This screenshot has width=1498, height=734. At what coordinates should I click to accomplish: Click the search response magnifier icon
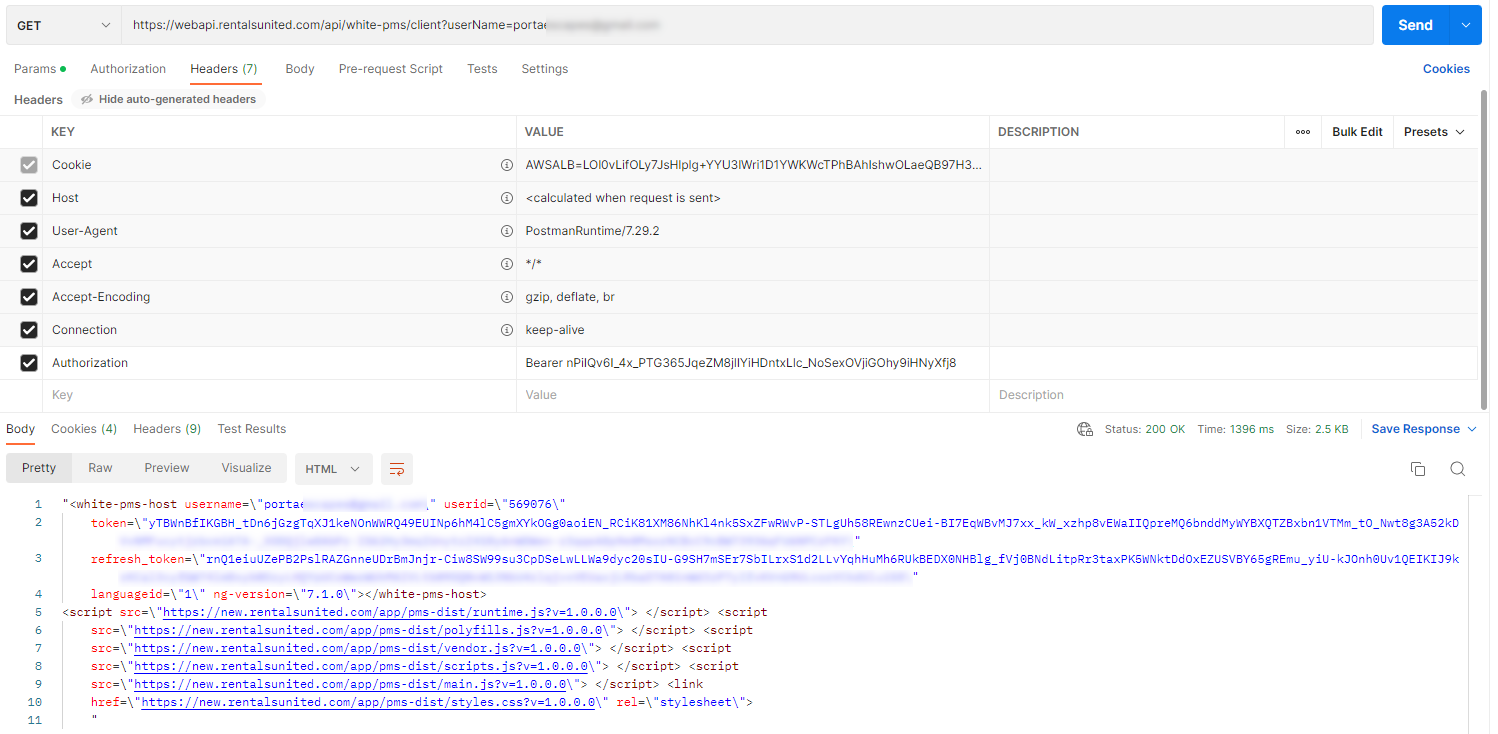coord(1457,469)
